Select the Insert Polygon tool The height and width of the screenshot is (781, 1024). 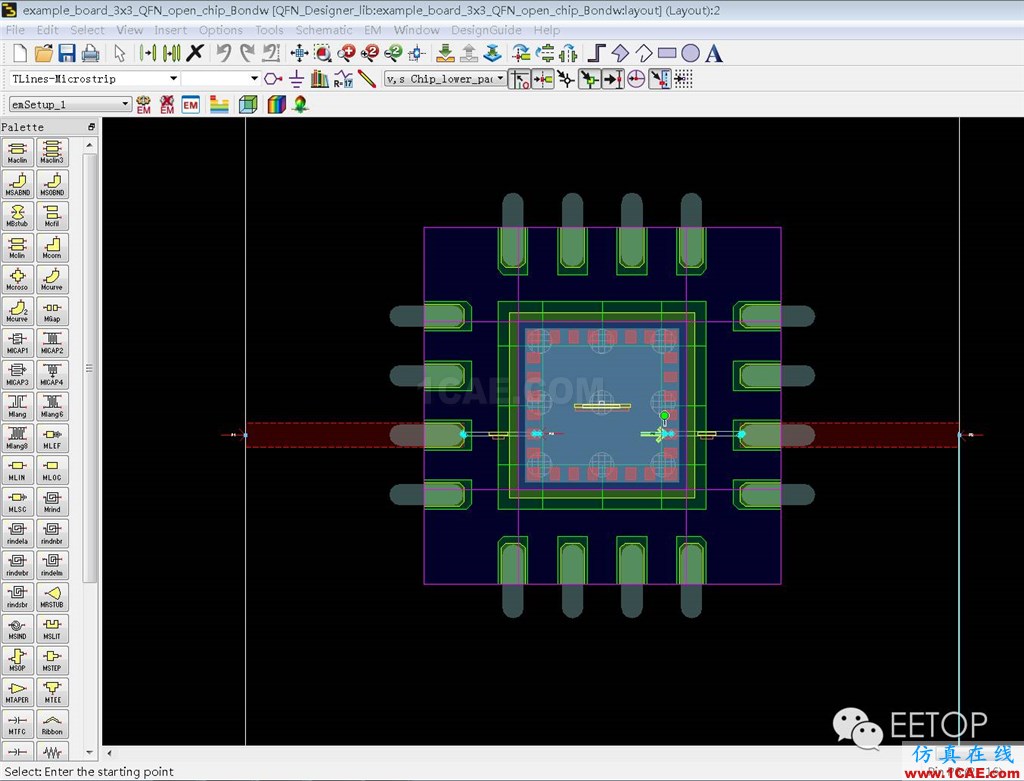[x=620, y=53]
